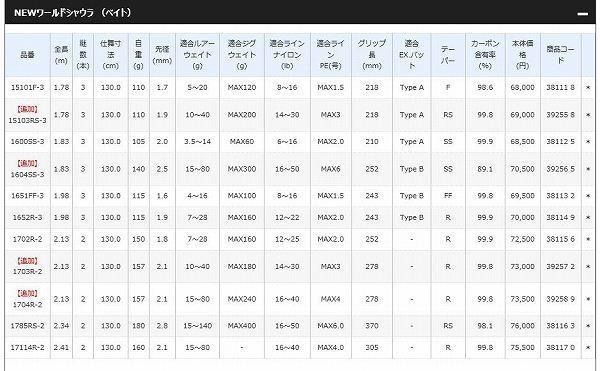600x371 pixels.
Task: Click product code 38111 8
Action: pyautogui.click(x=561, y=88)
